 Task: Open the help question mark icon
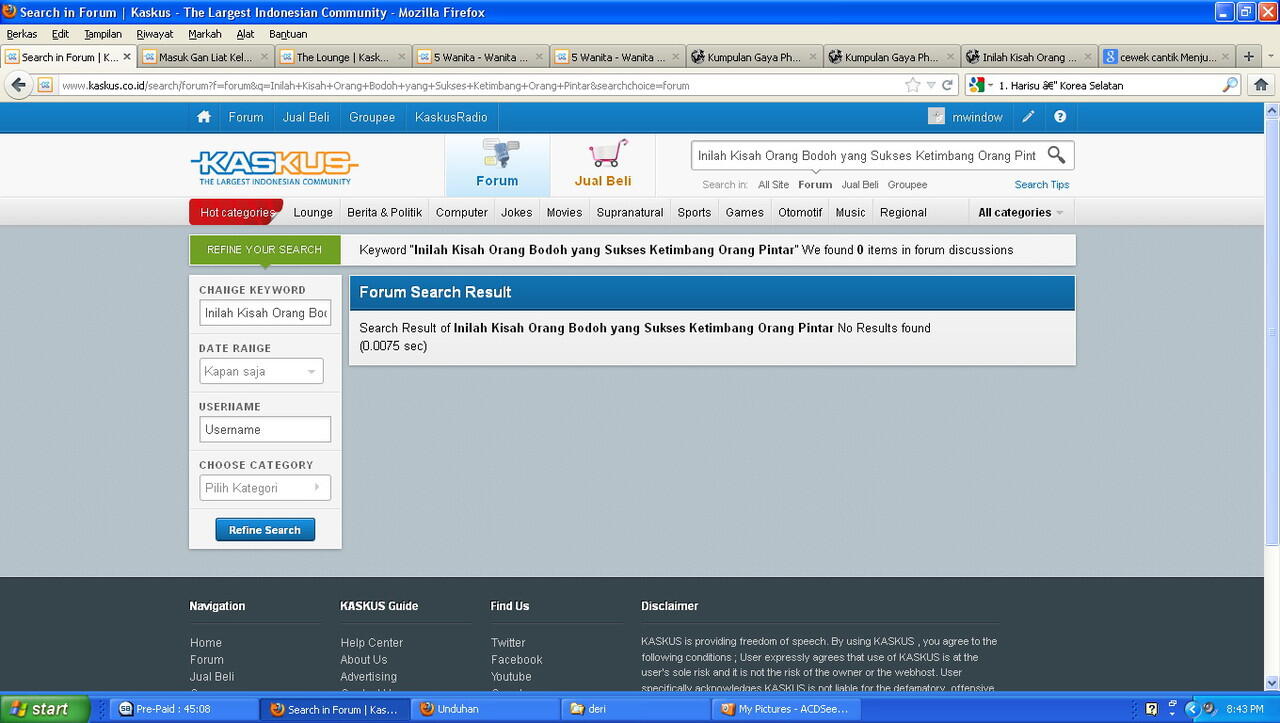pos(1060,117)
